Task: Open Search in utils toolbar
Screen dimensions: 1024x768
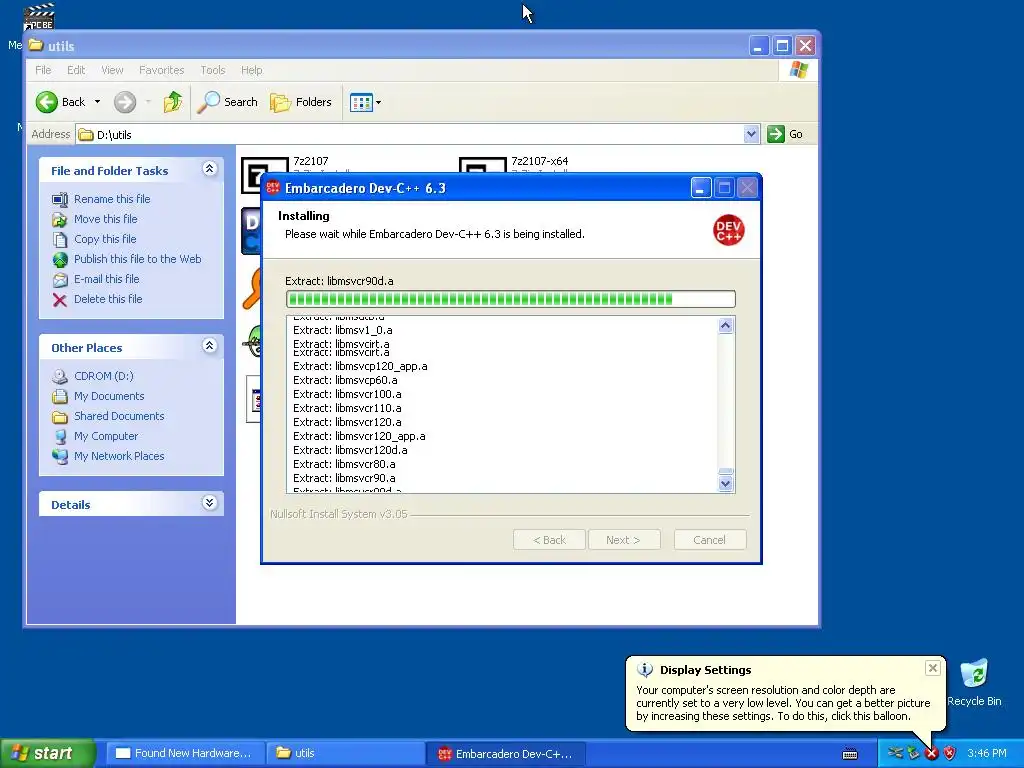Action: click(227, 102)
